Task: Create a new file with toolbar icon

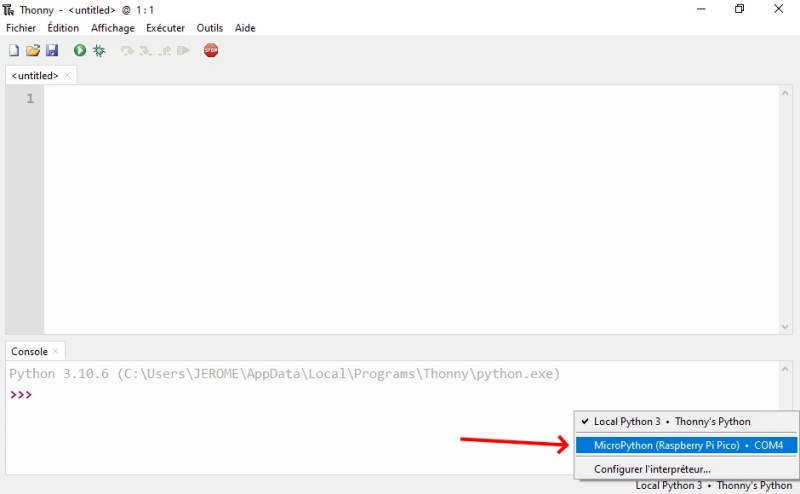Action: [x=14, y=51]
